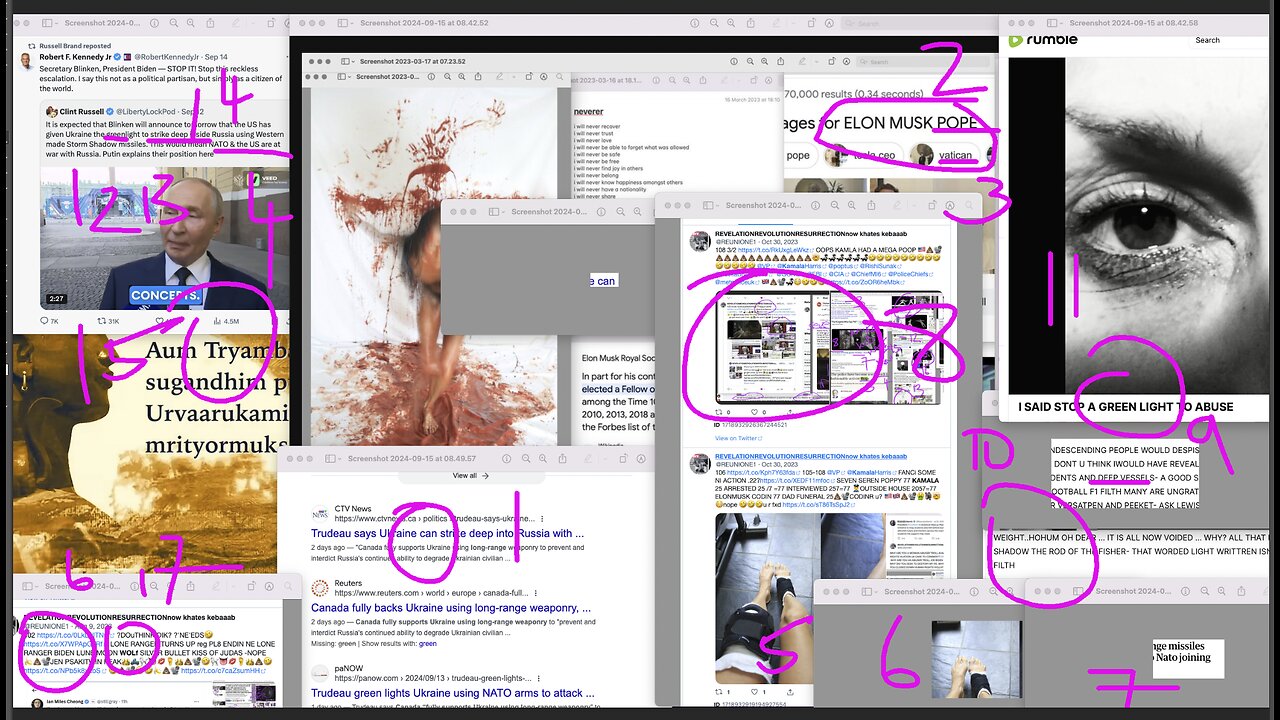The height and width of the screenshot is (720, 1280).
Task: Toggle Markup toolbar in 08.42.52 window
Action: 829,22
